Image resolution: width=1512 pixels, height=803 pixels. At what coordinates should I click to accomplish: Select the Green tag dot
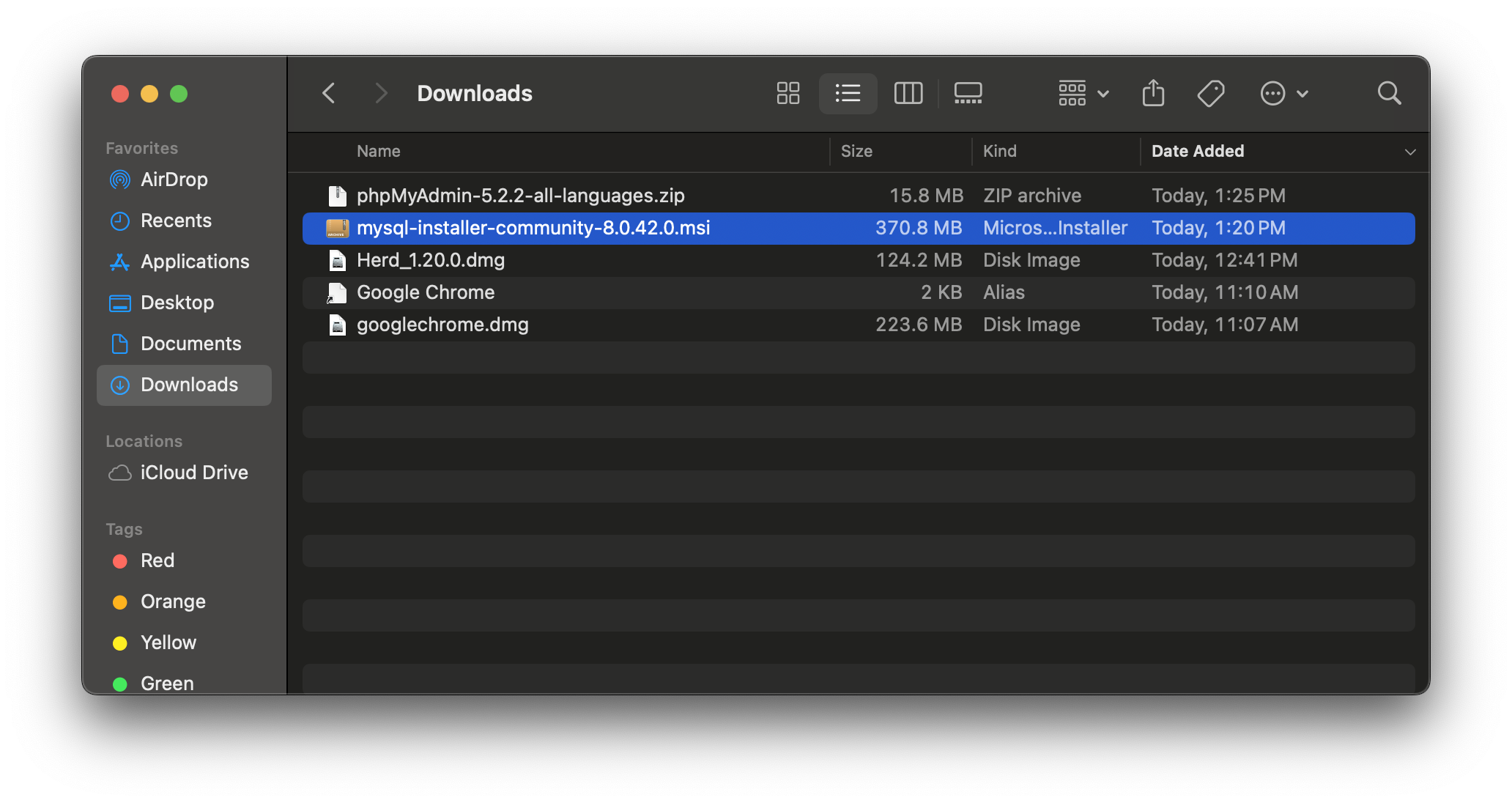click(120, 684)
